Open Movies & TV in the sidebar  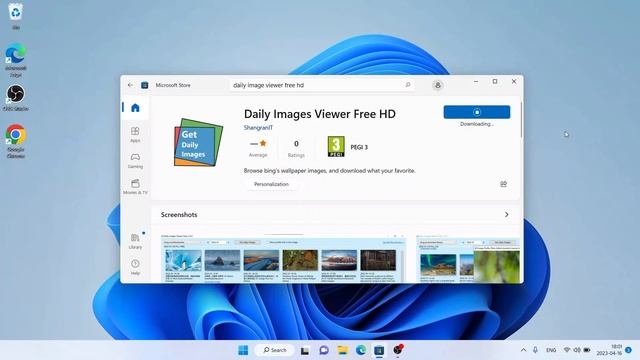(x=135, y=187)
